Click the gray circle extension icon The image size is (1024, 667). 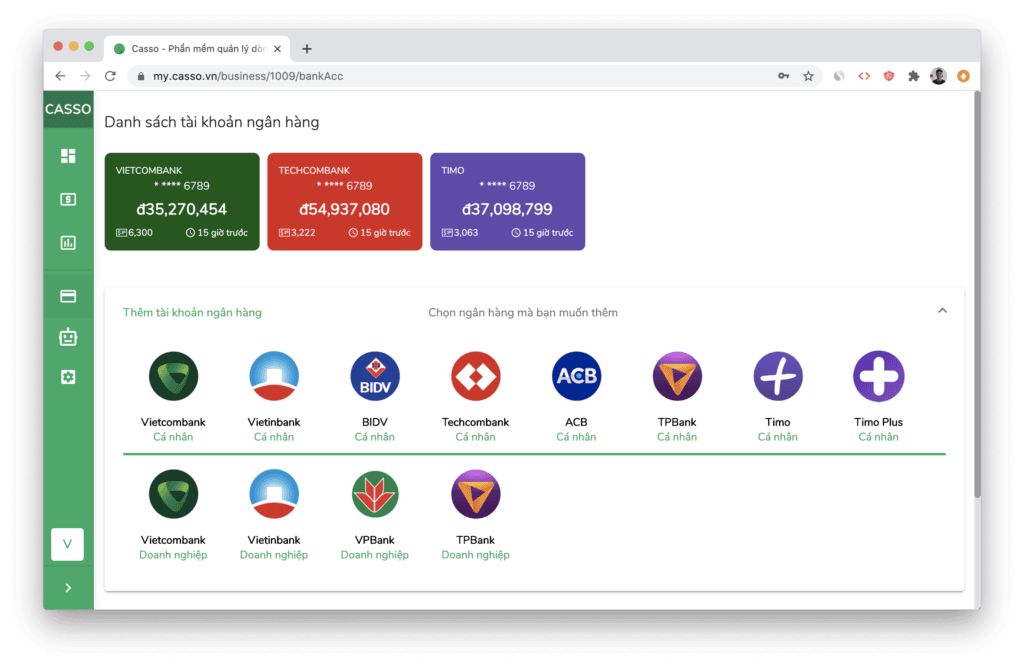pos(839,76)
